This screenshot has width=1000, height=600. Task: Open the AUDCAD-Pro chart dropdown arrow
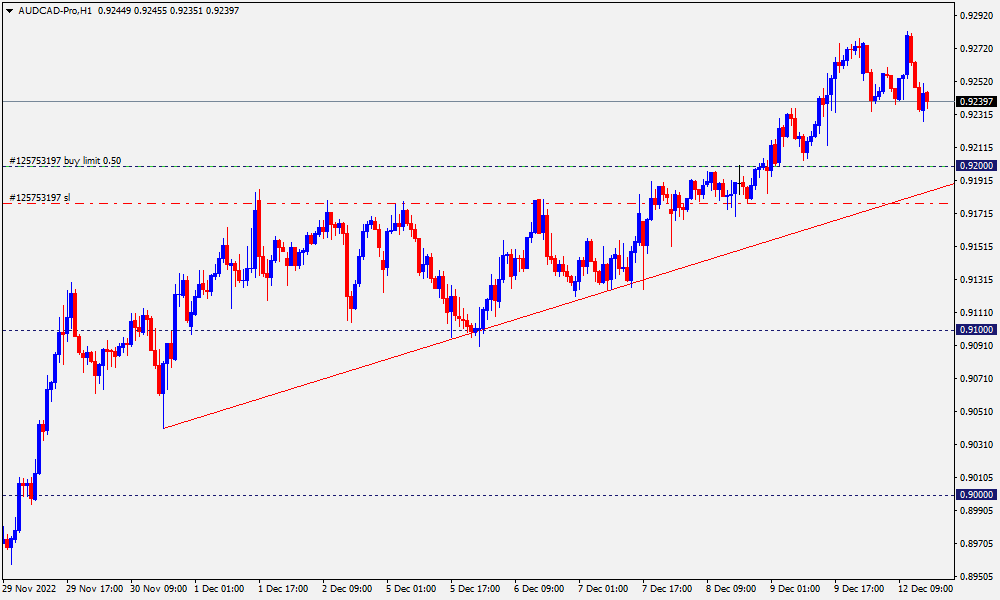(9, 11)
